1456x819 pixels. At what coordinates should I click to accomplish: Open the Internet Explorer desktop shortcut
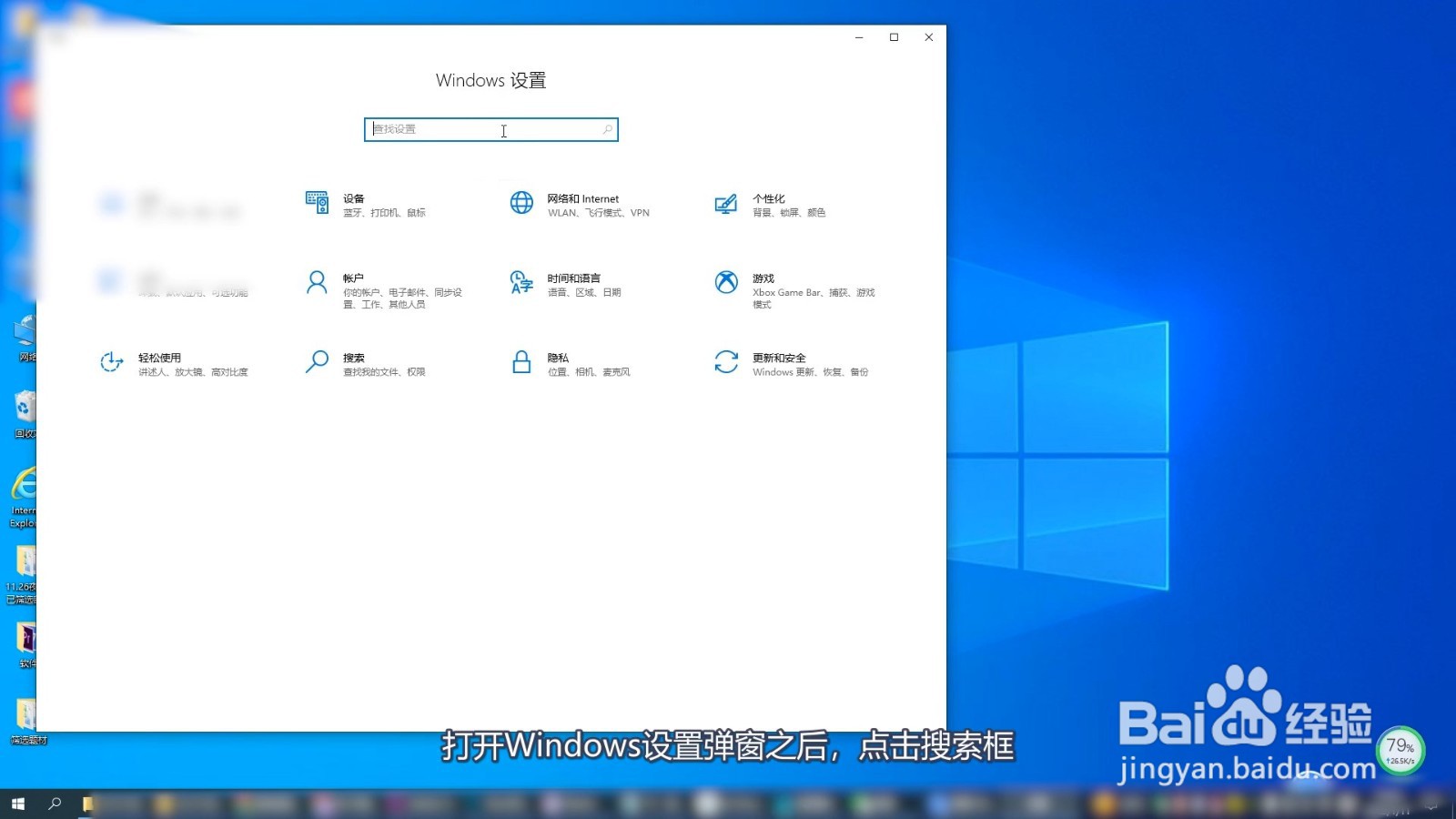click(24, 496)
